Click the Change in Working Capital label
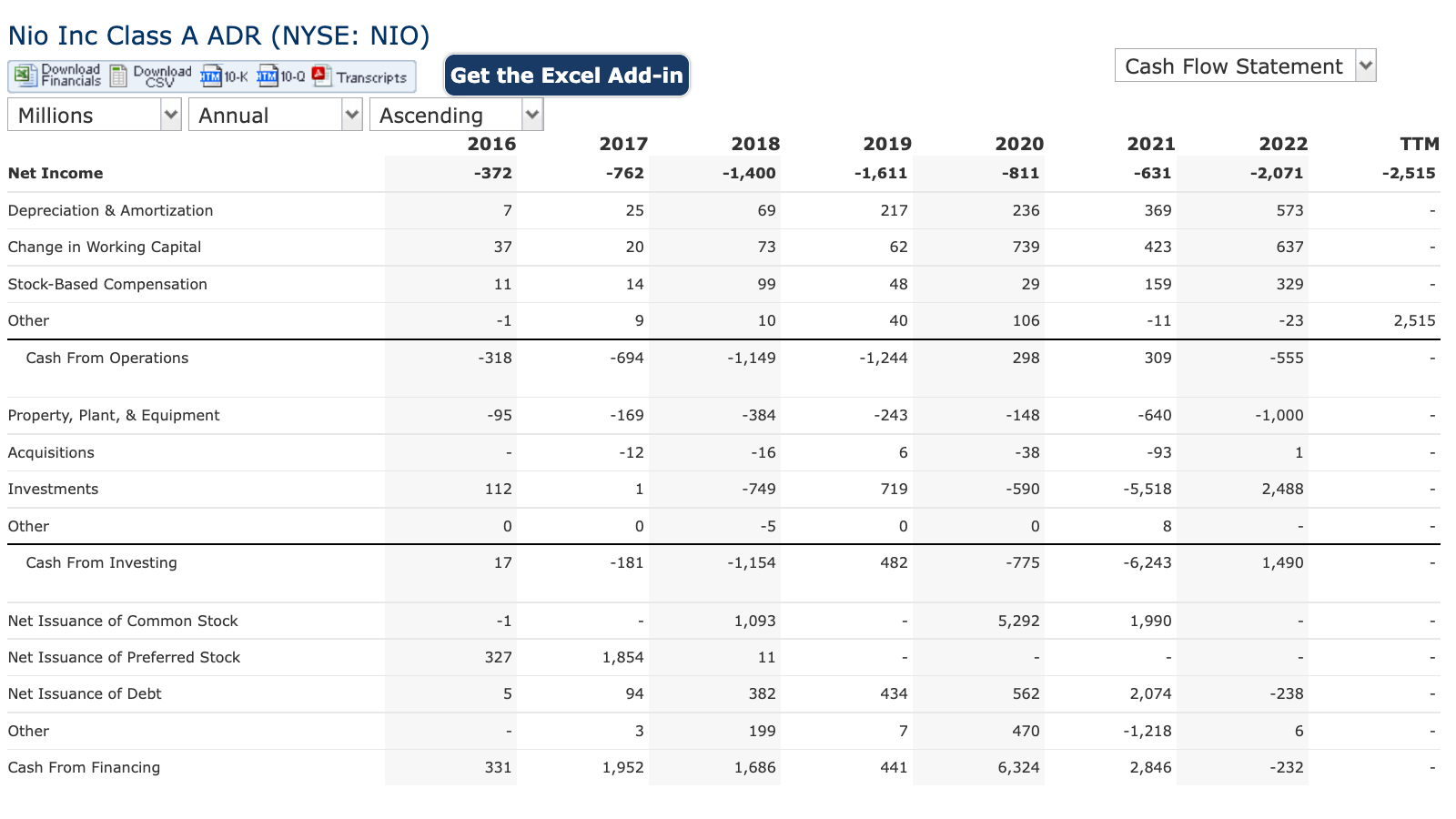The height and width of the screenshot is (819, 1456). pos(105,247)
